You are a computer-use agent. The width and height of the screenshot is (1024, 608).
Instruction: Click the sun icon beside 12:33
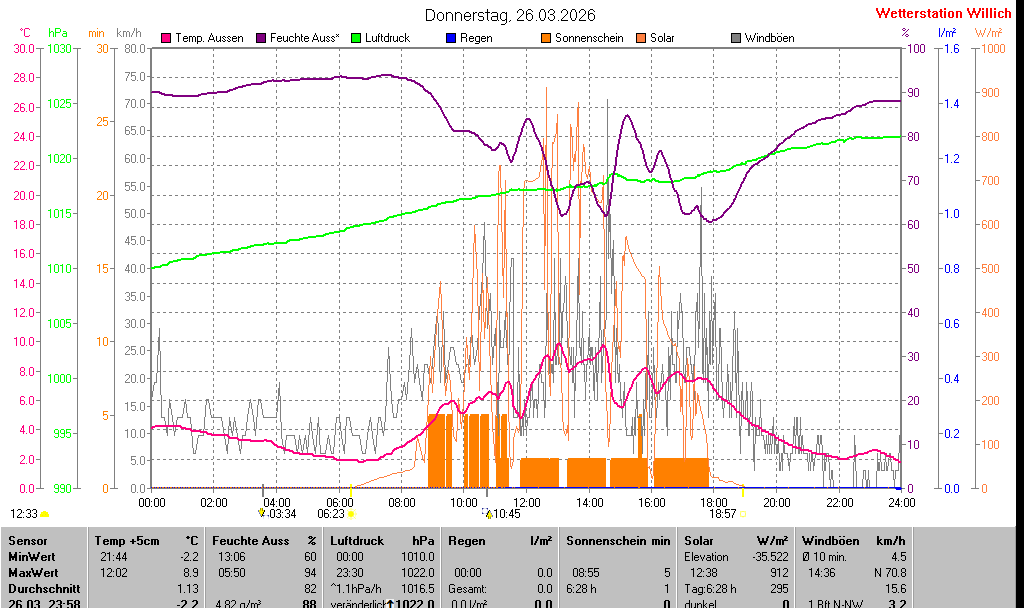click(x=45, y=513)
